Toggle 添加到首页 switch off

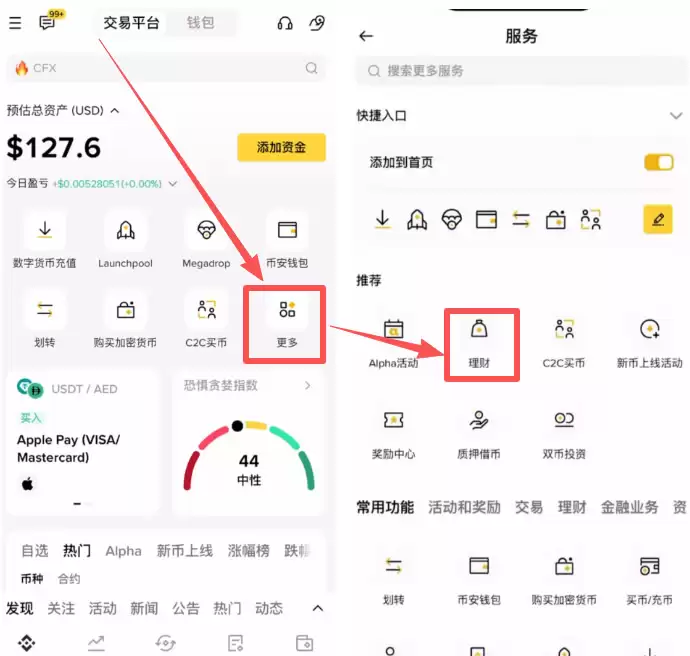click(x=658, y=162)
